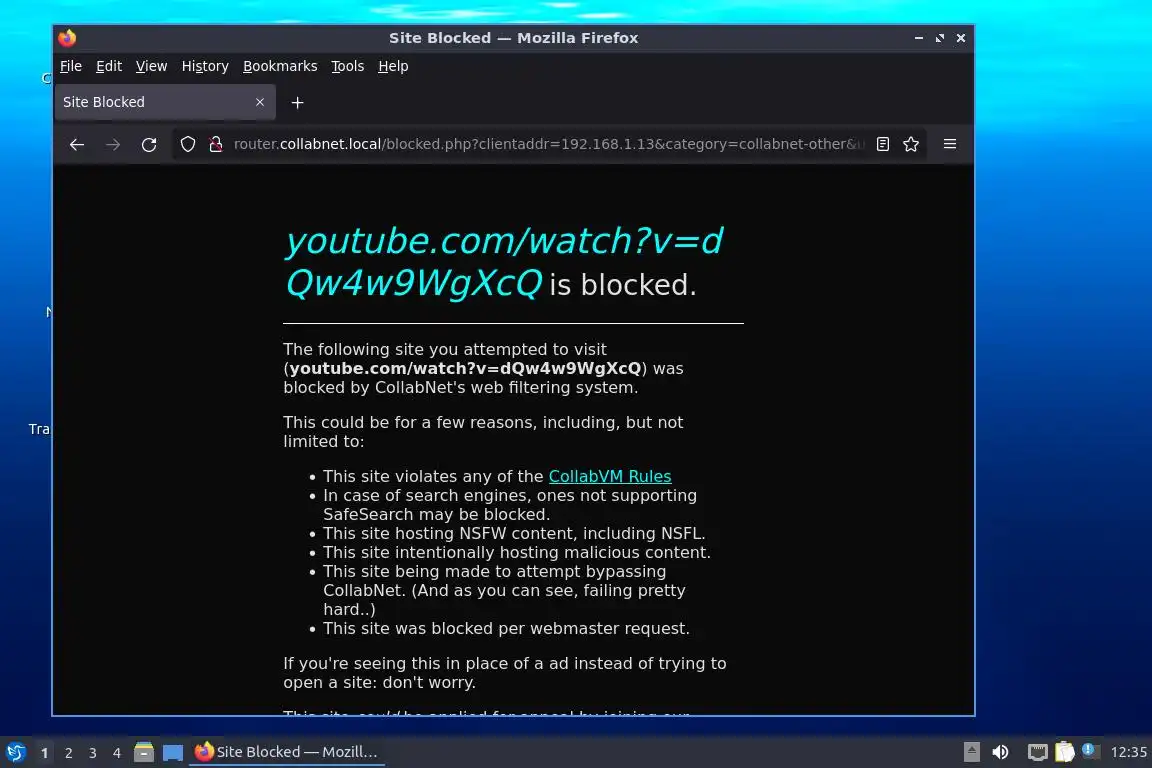1152x768 pixels.
Task: Click the insecure connection padlock icon
Action: point(215,144)
